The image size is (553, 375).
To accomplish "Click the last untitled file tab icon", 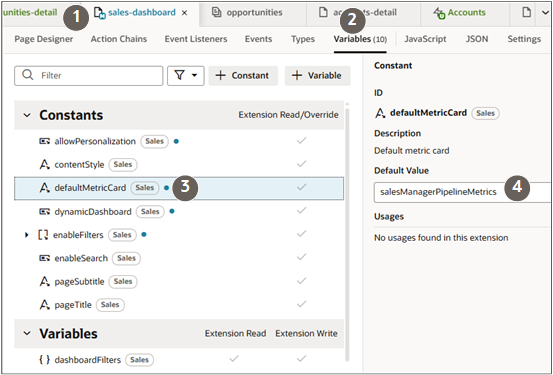I will pyautogui.click(x=527, y=13).
